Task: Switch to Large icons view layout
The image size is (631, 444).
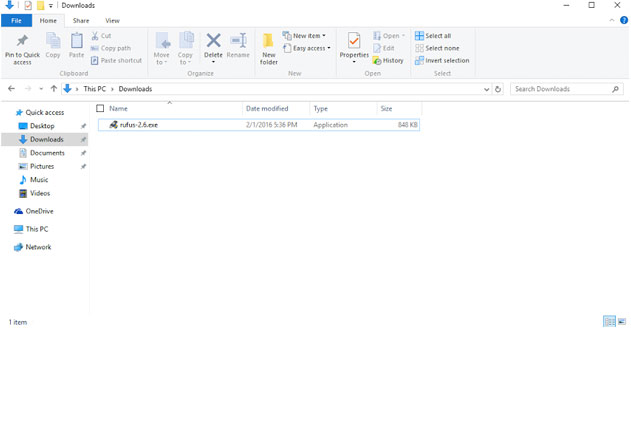Action: 622,321
